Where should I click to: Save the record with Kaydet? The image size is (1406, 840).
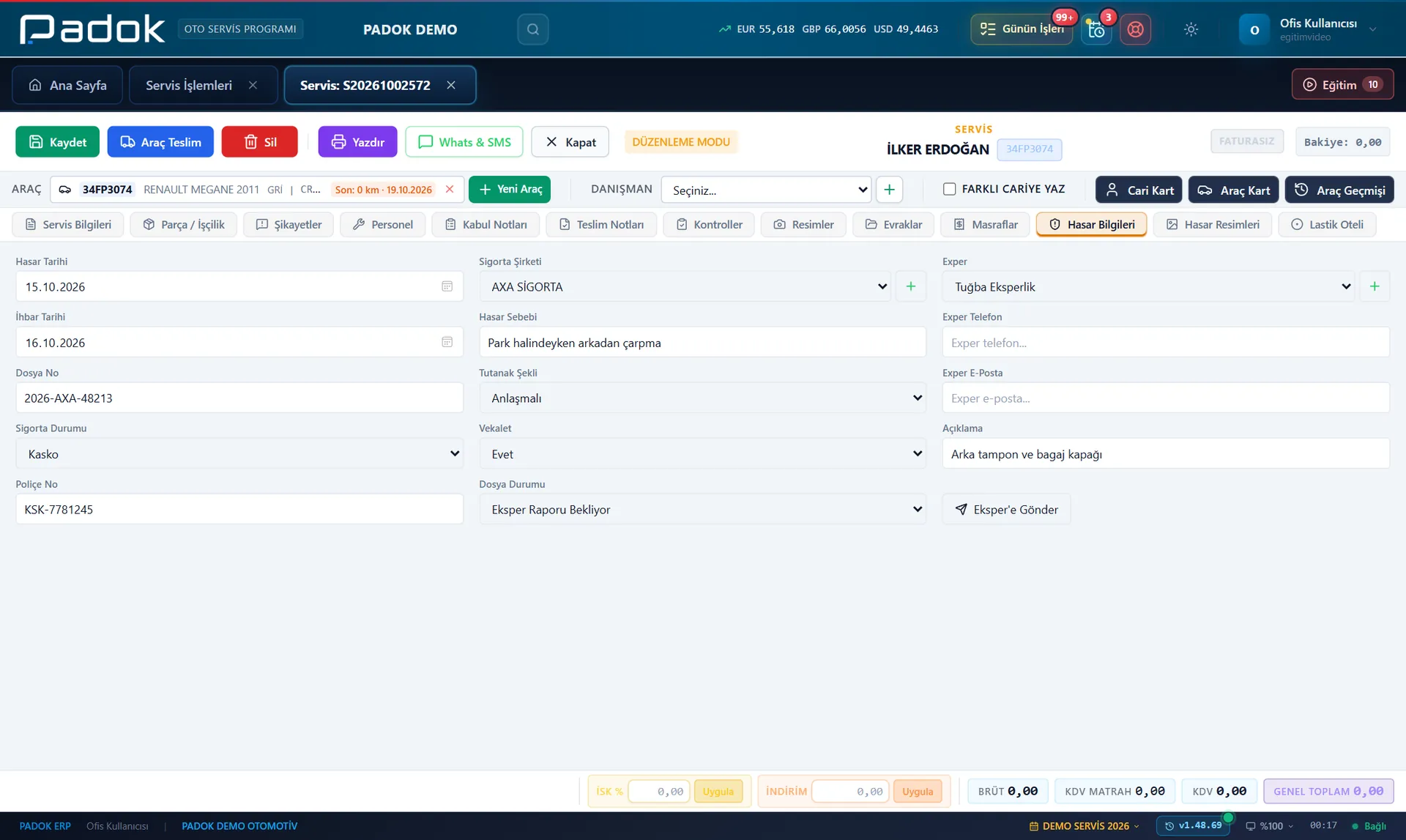click(57, 141)
